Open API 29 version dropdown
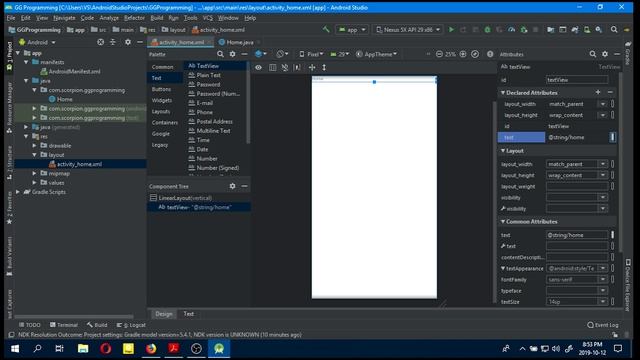Image resolution: width=640 pixels, height=360 pixels. [x=340, y=54]
